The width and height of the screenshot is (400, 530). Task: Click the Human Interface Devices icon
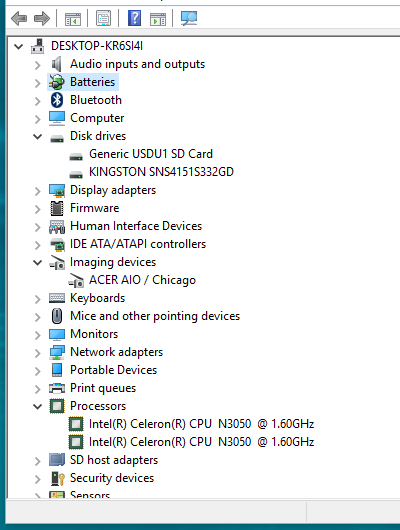pyautogui.click(x=57, y=226)
